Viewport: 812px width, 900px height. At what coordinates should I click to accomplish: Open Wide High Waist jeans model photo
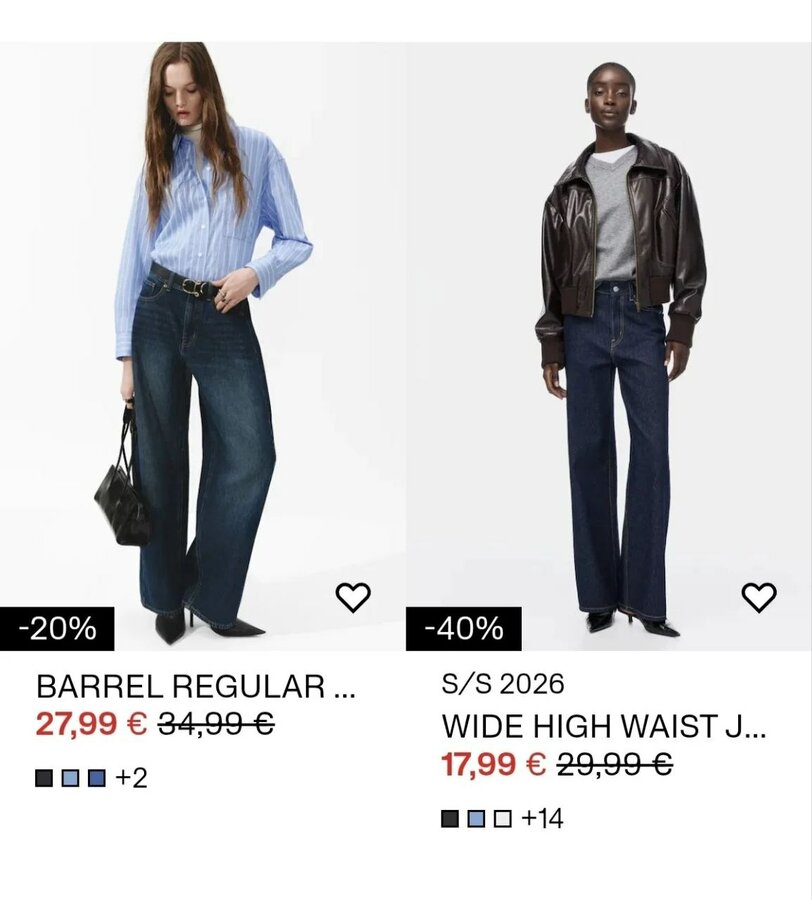coord(609,346)
